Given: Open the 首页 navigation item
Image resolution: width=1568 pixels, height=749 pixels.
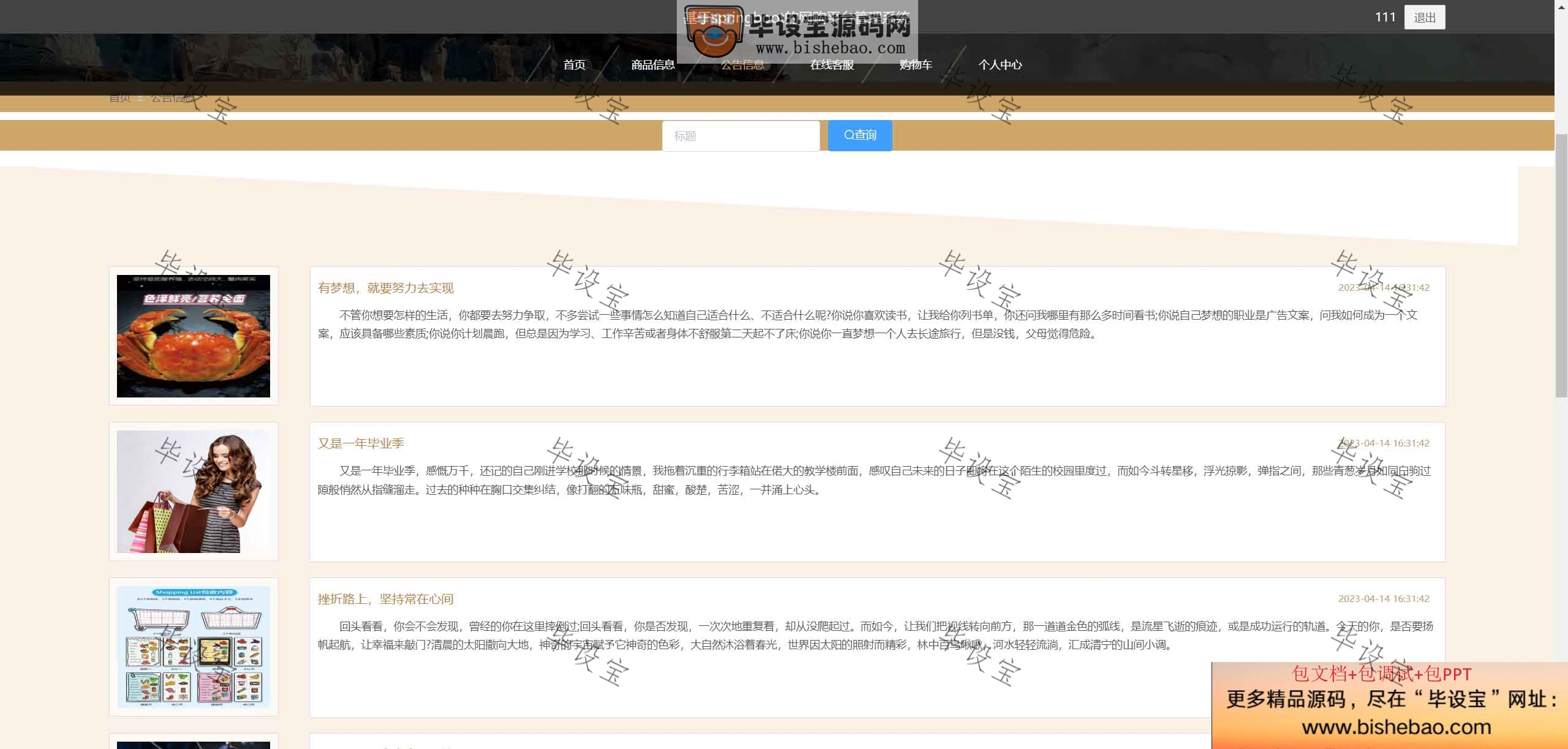Looking at the screenshot, I should point(574,65).
